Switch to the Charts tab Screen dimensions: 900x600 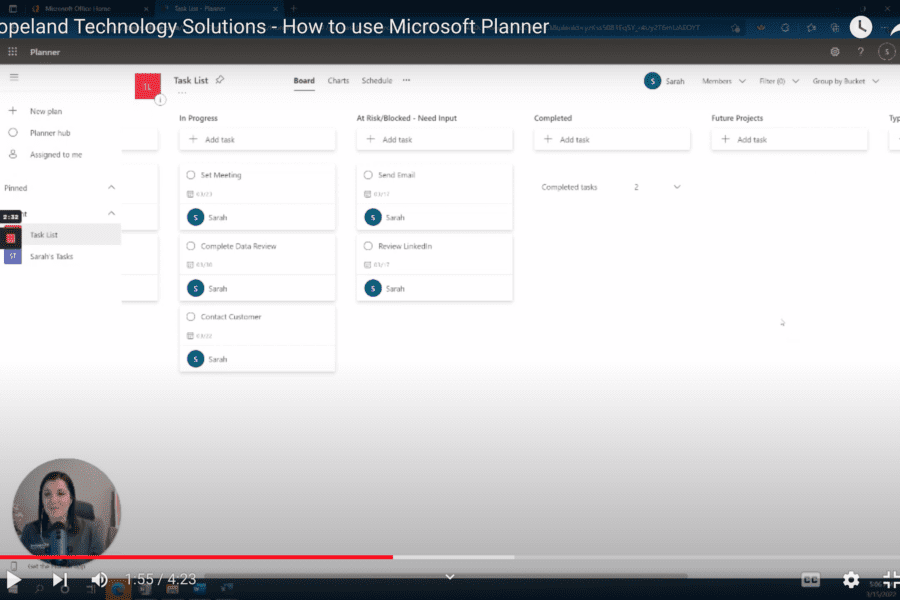tap(338, 81)
